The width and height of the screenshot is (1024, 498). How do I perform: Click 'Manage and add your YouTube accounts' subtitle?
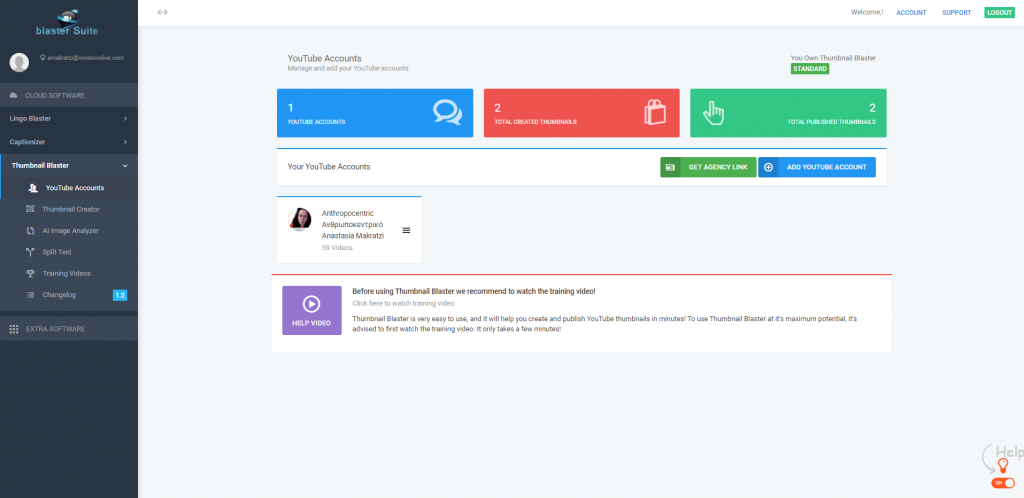348,68
